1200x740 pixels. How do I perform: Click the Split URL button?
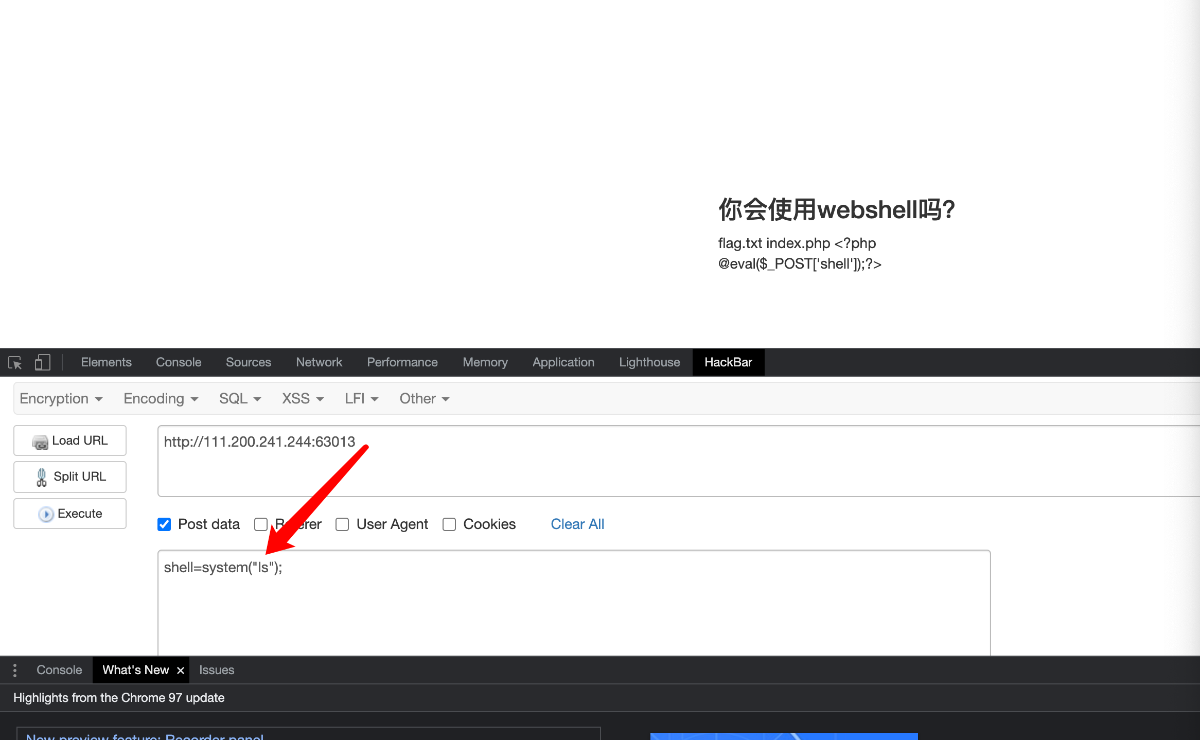pos(70,477)
